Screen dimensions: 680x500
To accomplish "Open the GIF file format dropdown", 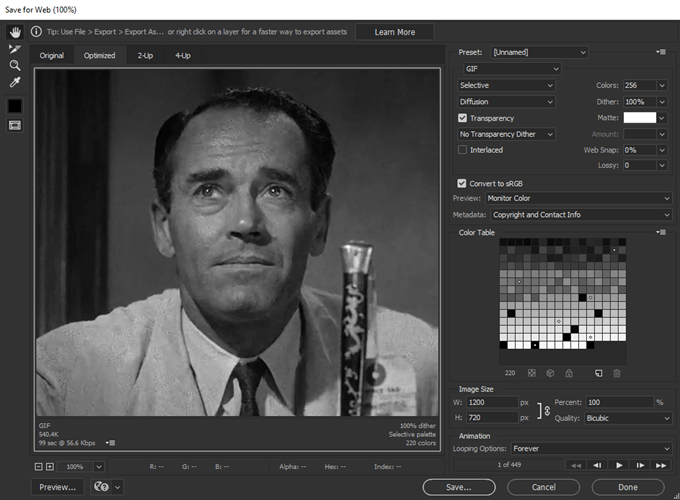I will (512, 69).
